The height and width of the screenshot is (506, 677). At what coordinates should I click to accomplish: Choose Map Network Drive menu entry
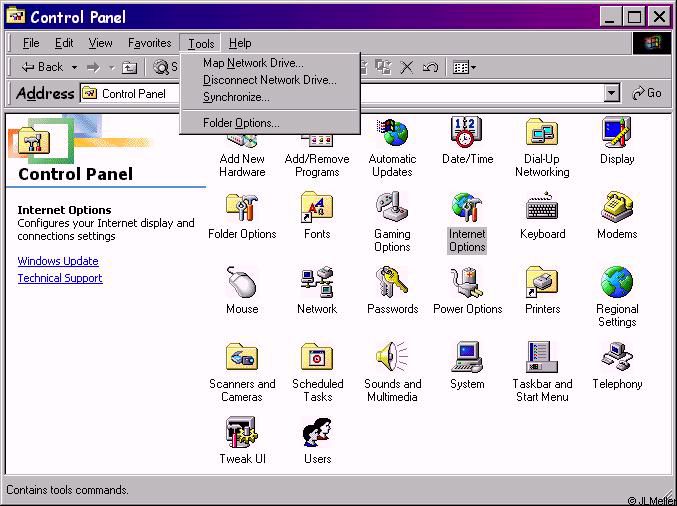point(270,63)
